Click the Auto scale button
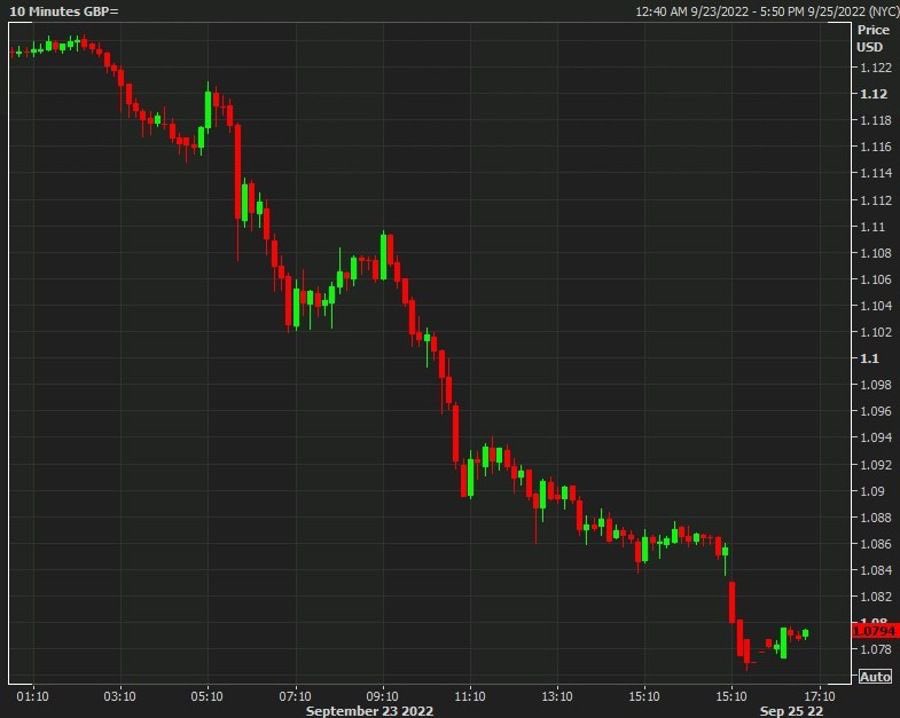This screenshot has height=718, width=900. [x=874, y=675]
